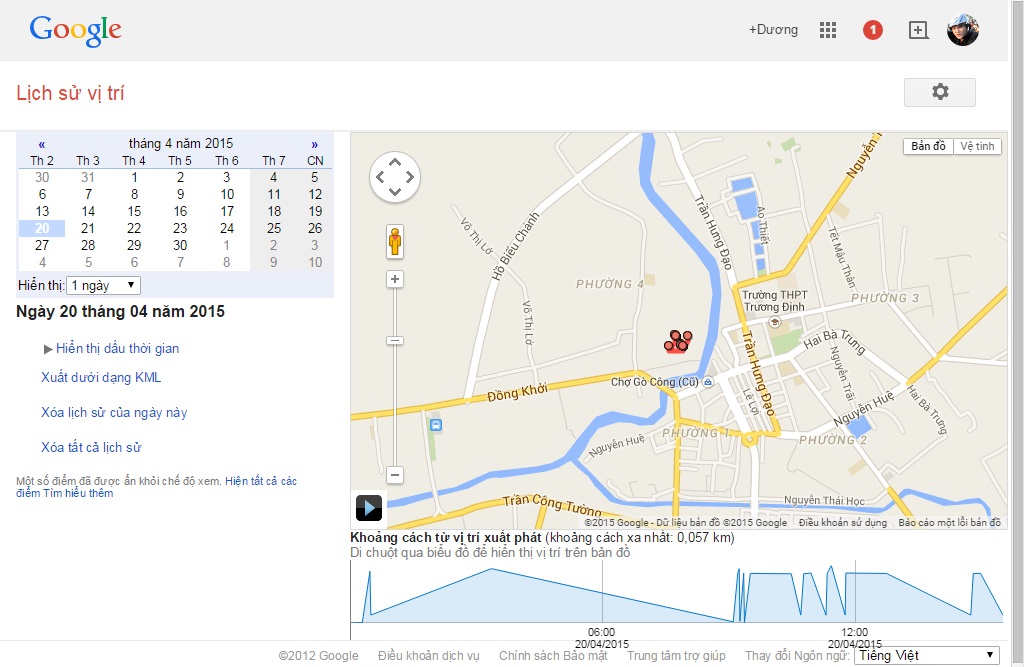Select day 21 in the calendar
This screenshot has height=667, width=1024.
(88, 228)
